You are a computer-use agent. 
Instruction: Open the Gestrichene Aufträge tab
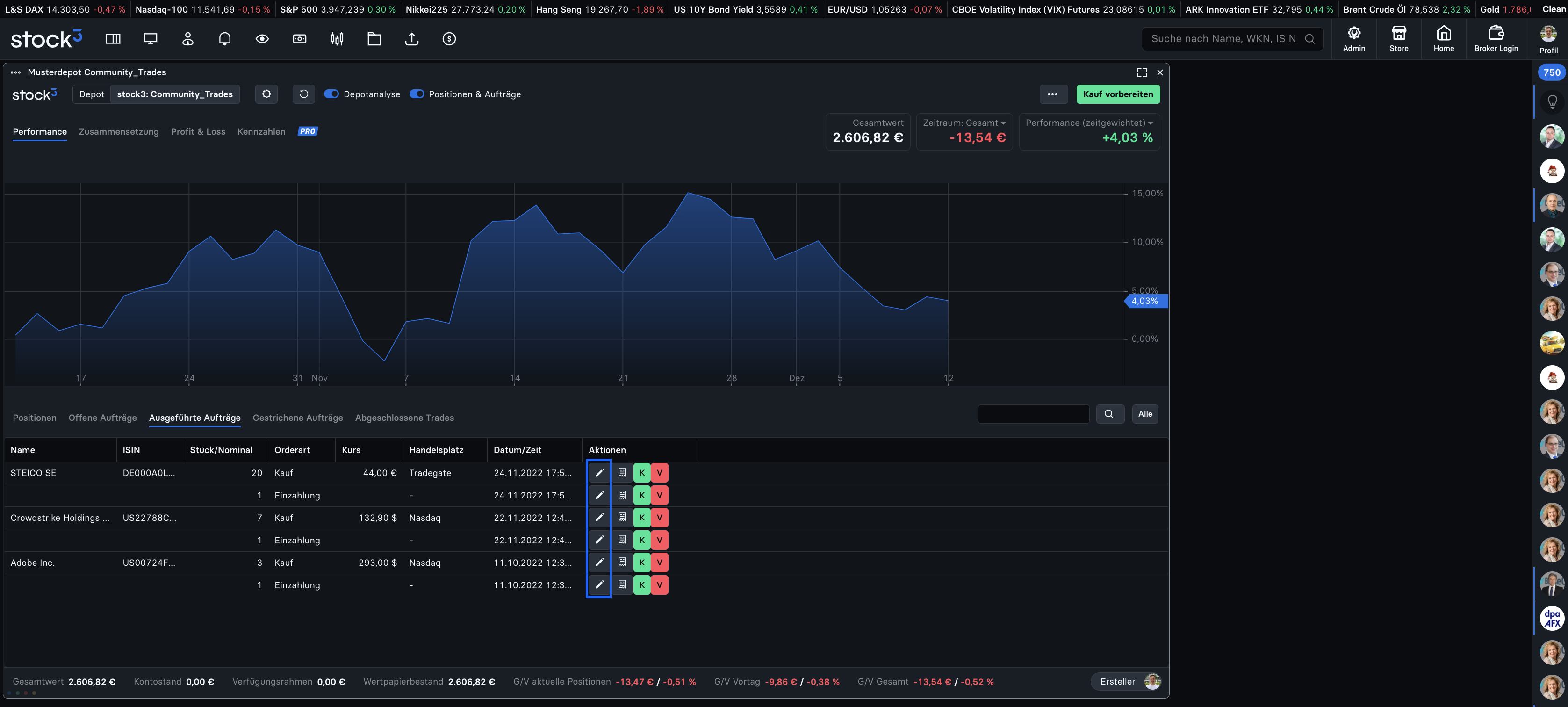(298, 418)
